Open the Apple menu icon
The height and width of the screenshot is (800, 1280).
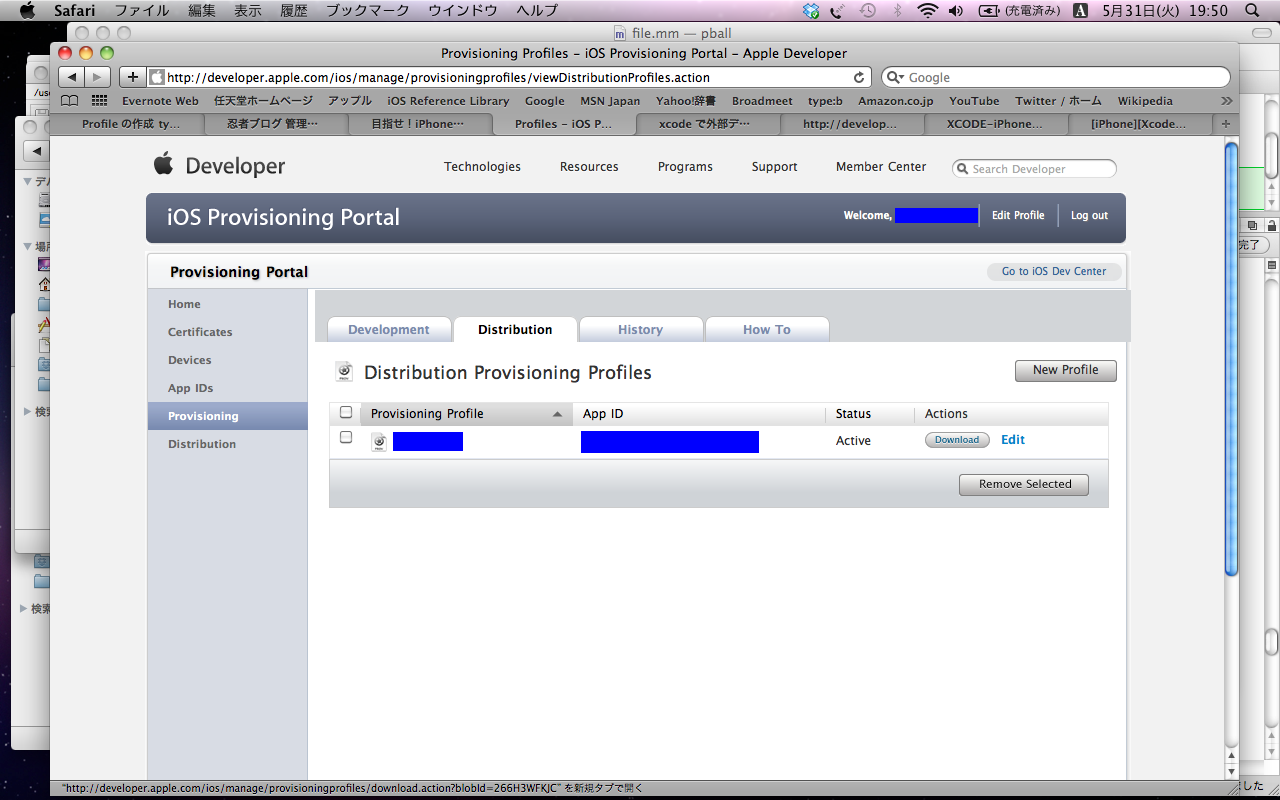(27, 11)
